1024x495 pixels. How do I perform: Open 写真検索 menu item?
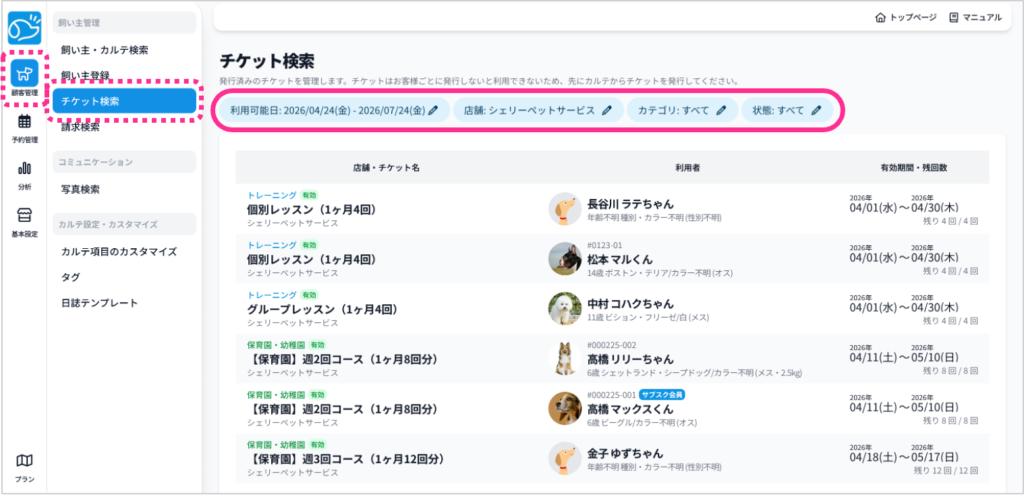pyautogui.click(x=80, y=189)
